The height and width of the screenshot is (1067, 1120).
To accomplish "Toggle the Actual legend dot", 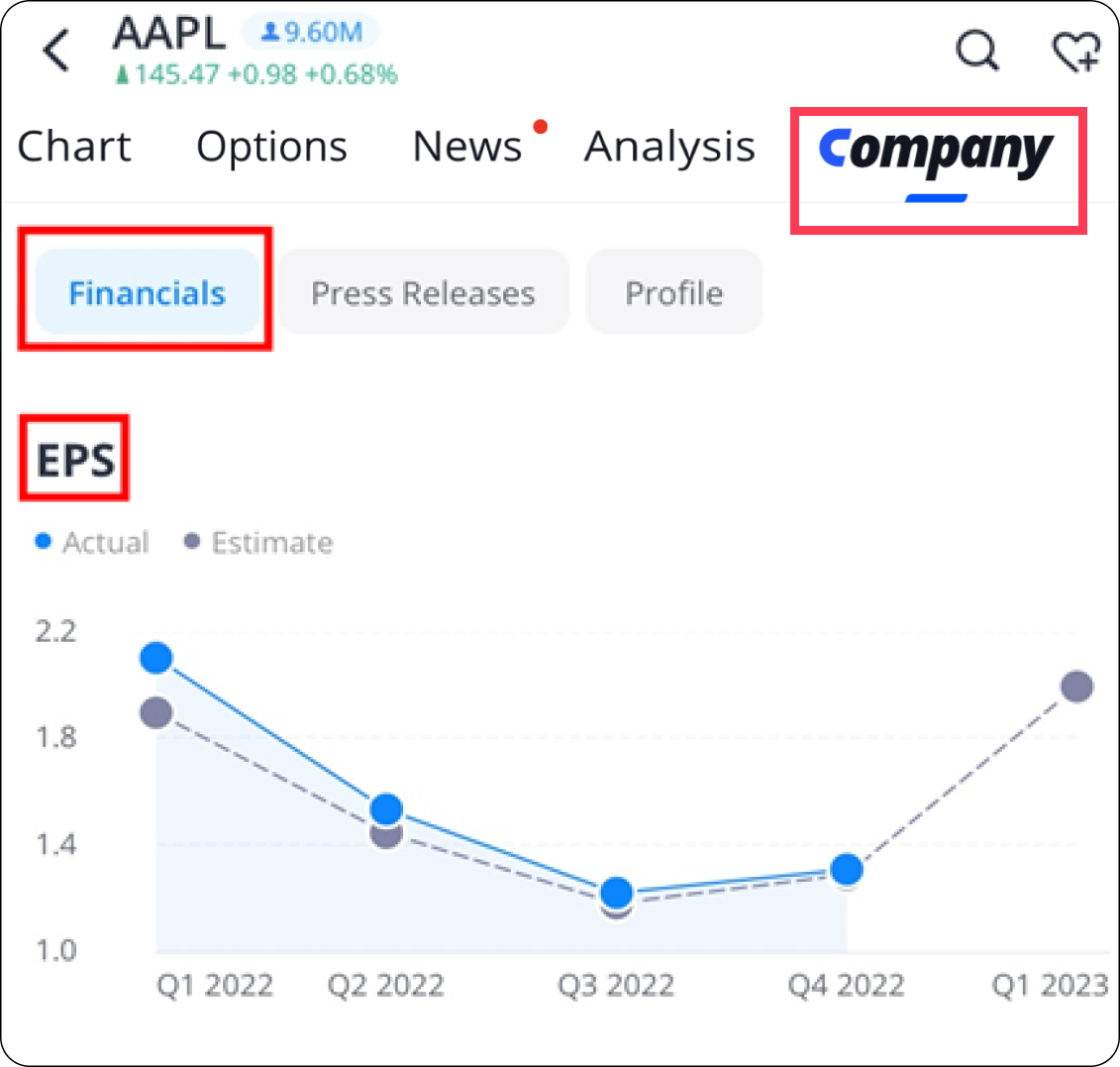I will (44, 542).
